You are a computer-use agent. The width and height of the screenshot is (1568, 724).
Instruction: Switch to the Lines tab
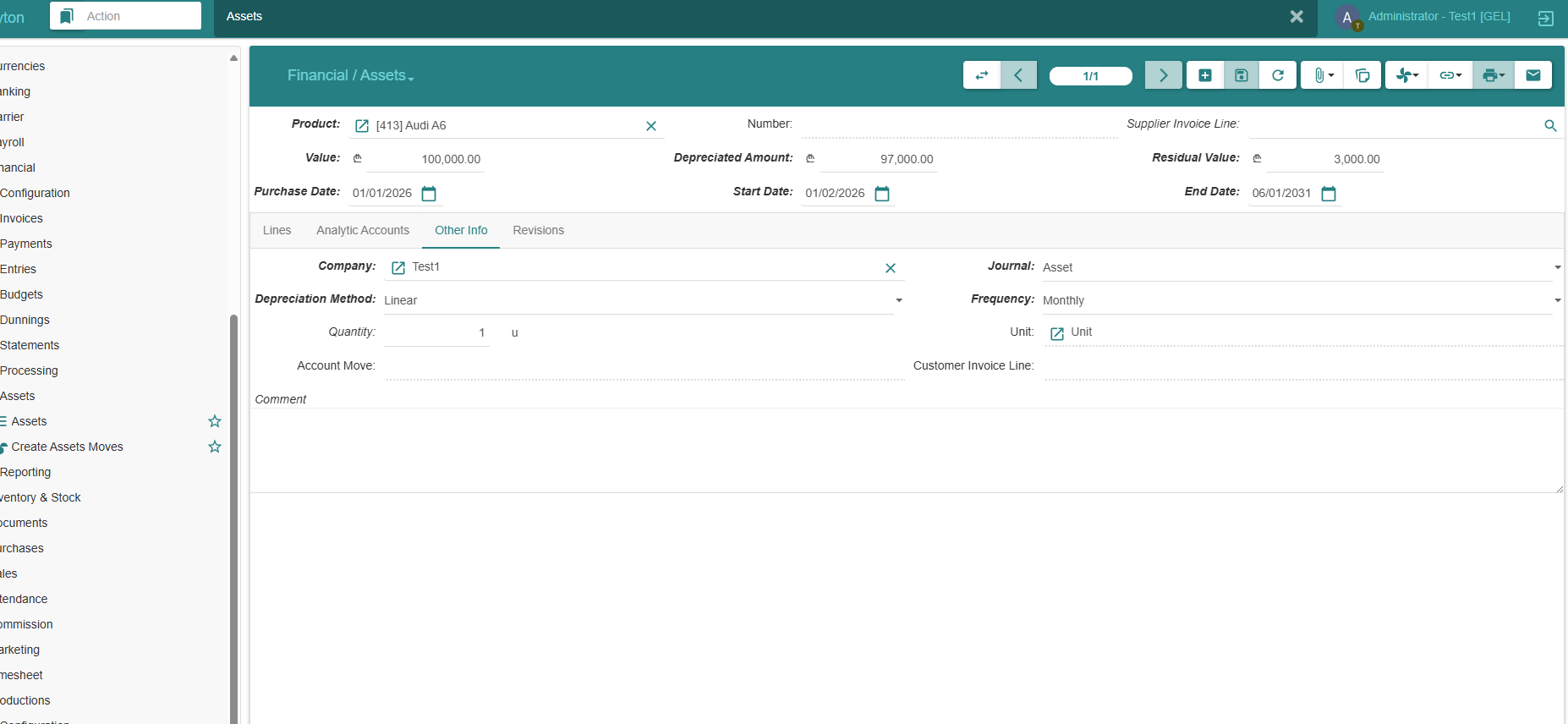[277, 231]
